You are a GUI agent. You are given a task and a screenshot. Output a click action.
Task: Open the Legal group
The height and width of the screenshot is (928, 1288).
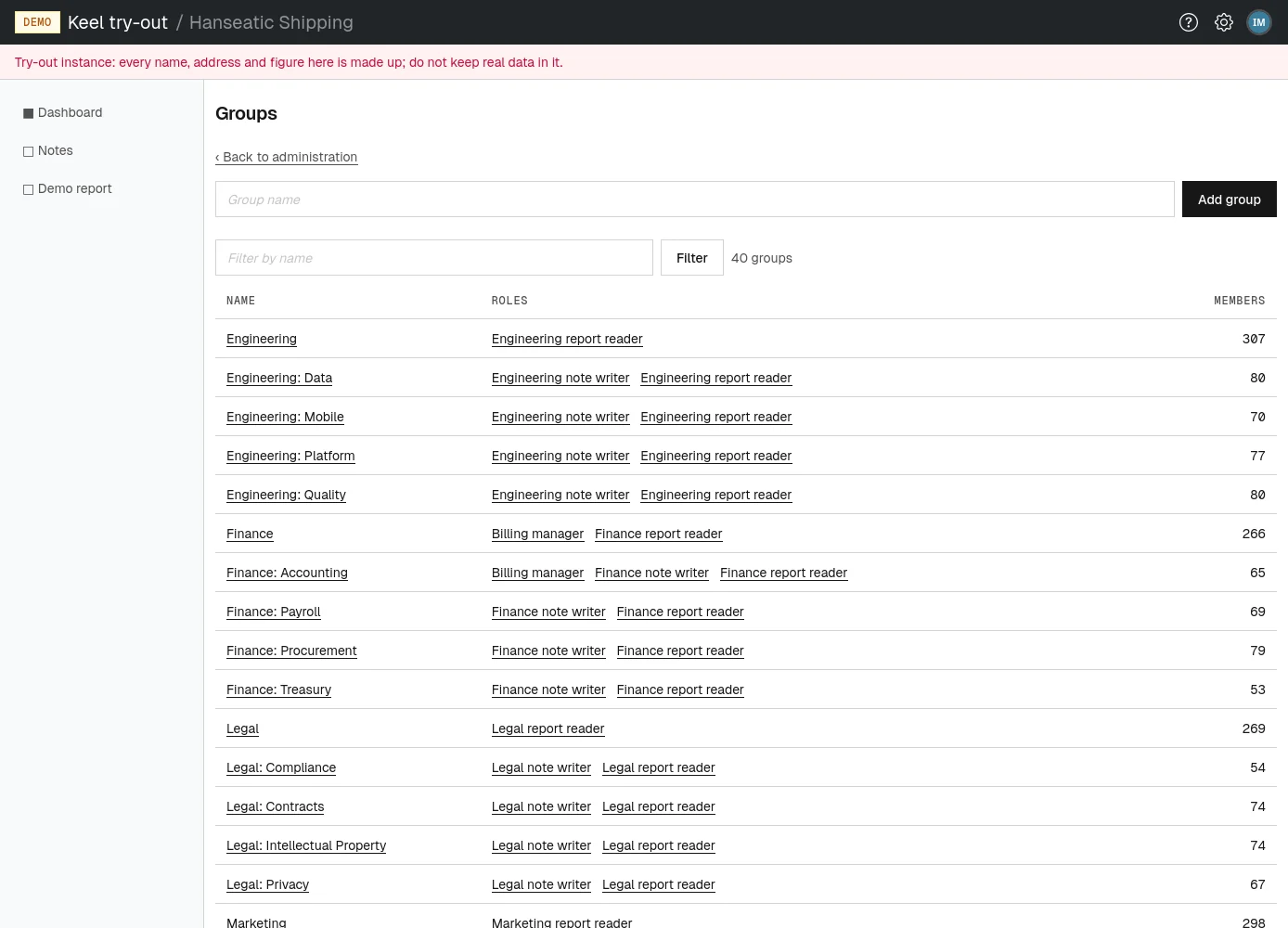[x=242, y=728]
